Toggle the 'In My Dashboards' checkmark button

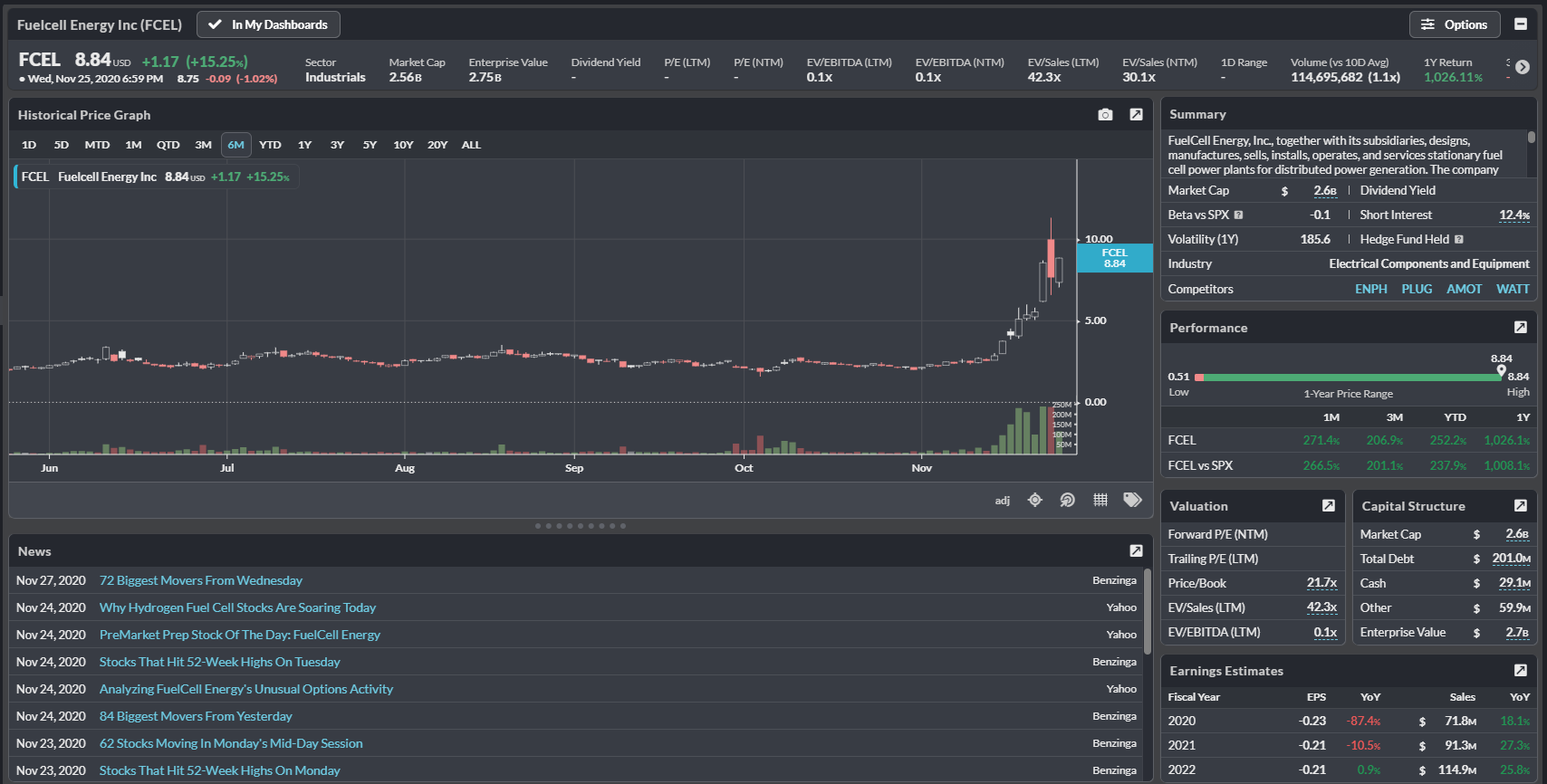pyautogui.click(x=268, y=24)
